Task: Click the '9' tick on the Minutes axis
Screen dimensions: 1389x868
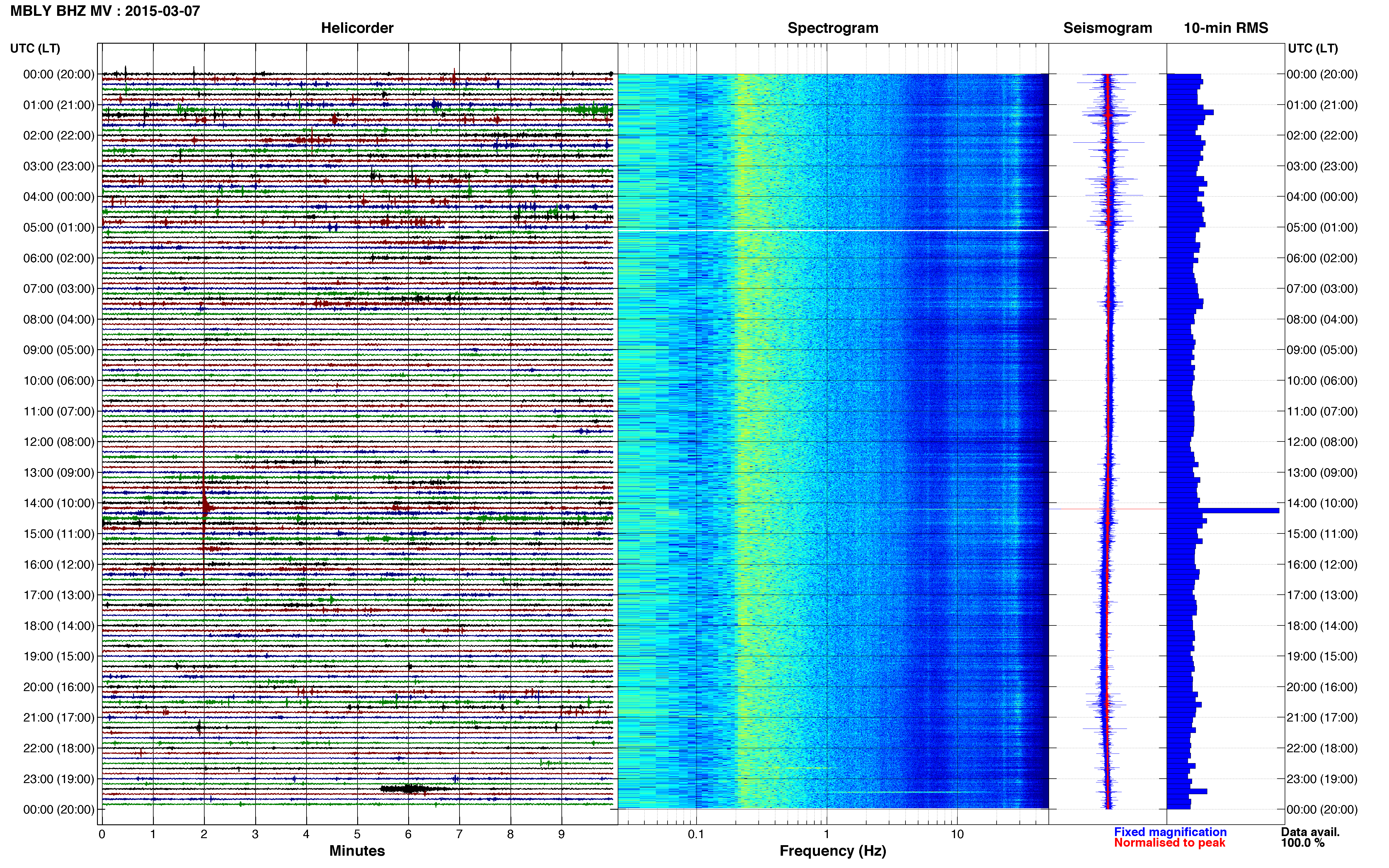Action: tap(561, 834)
